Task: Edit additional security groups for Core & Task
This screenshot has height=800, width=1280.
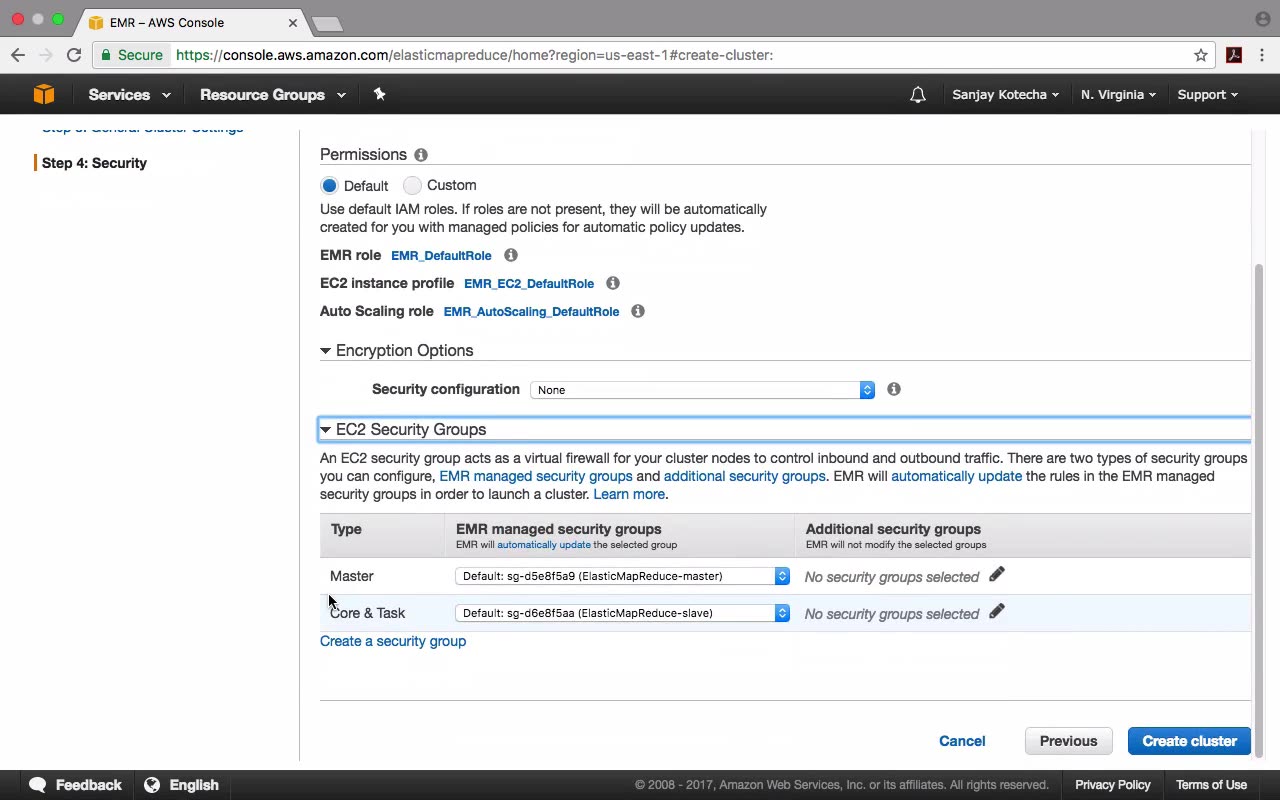Action: click(x=997, y=612)
